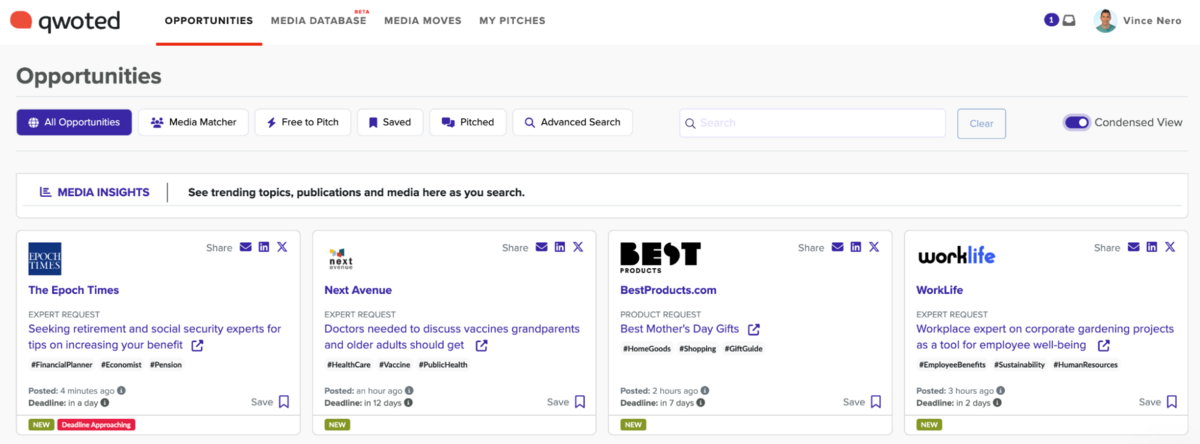Open The Epoch Times publication link
1200x444 pixels.
point(73,290)
